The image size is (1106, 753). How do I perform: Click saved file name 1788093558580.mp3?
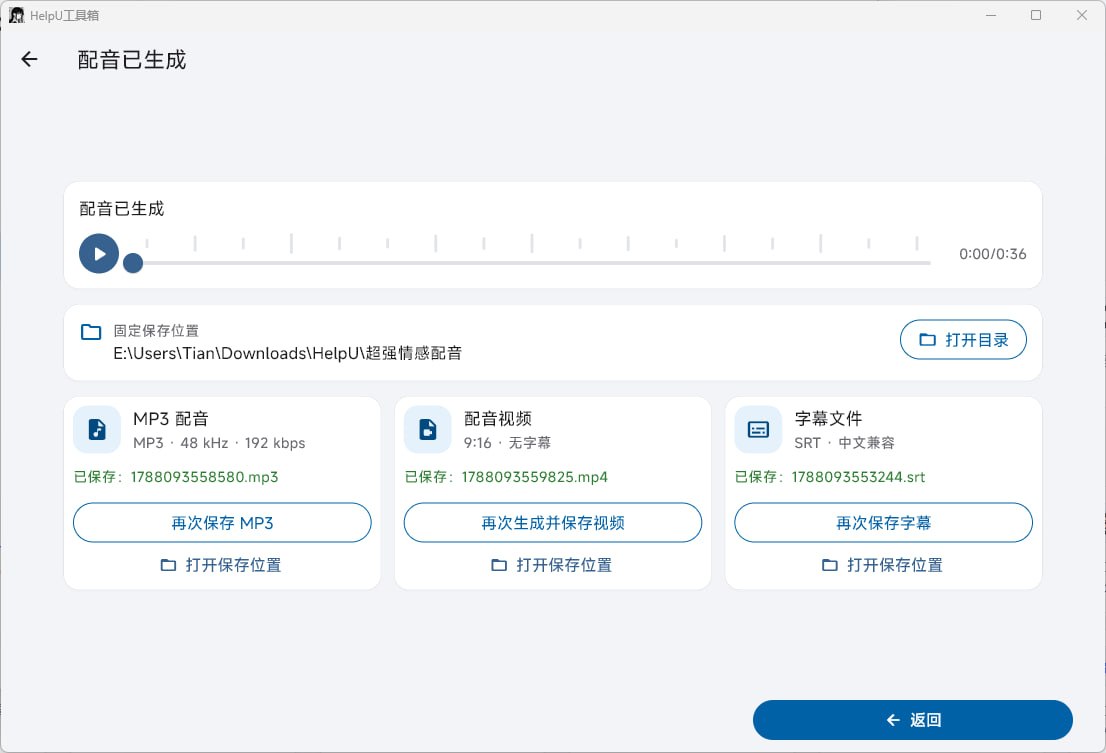[205, 477]
